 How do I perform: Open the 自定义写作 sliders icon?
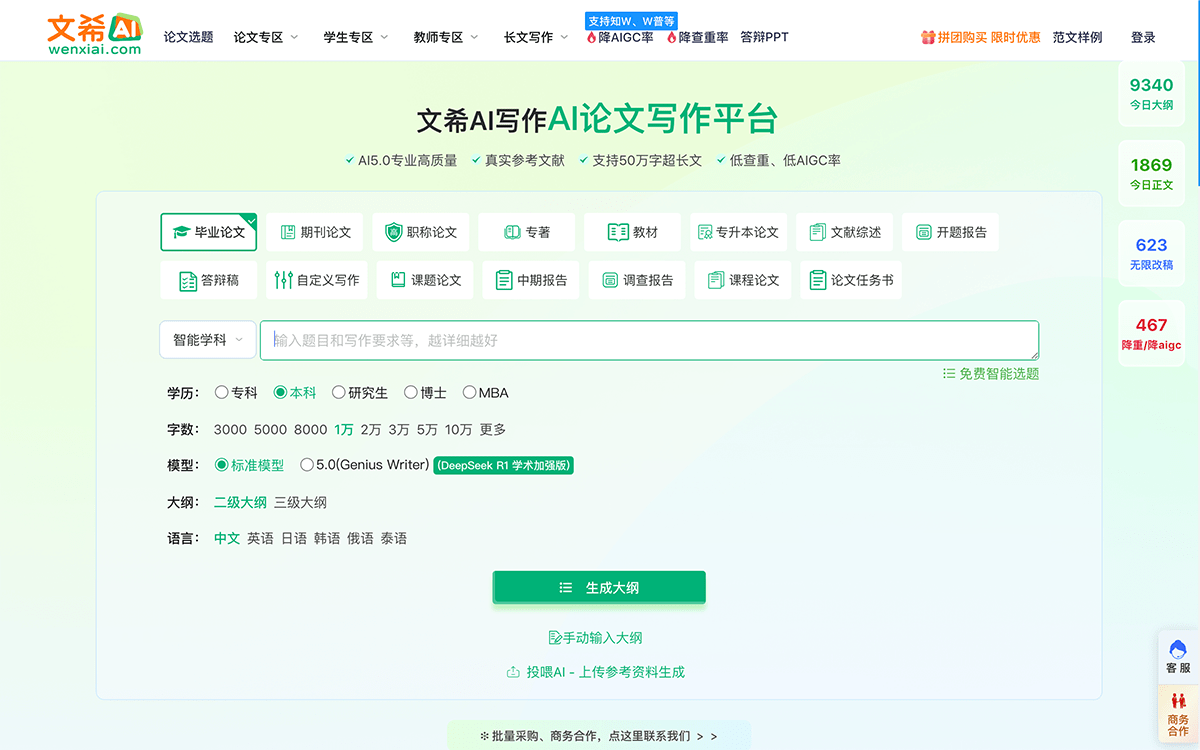[284, 280]
